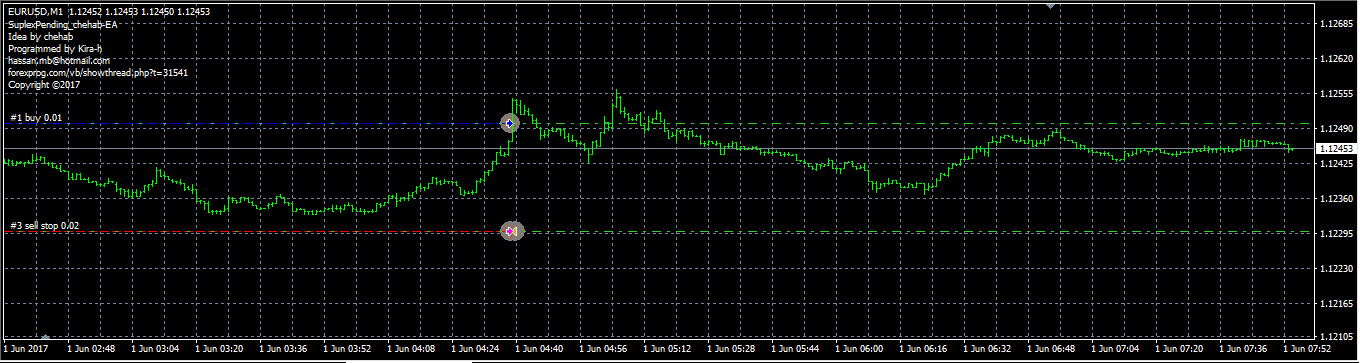Click the chart shift triangle at top edge
1360x363 pixels.
point(1050,5)
